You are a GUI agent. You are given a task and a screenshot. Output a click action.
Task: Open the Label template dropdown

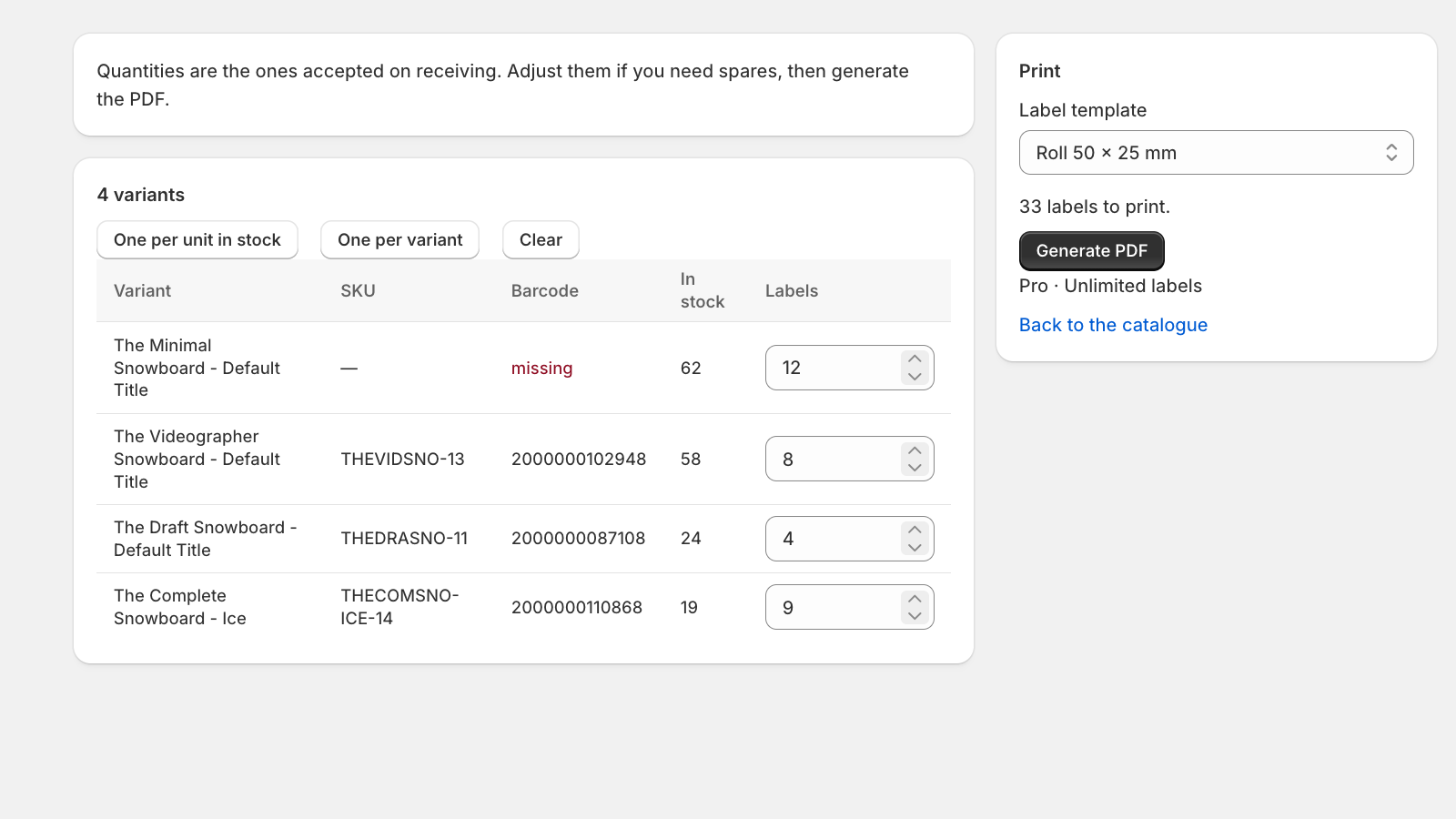pyautogui.click(x=1216, y=153)
